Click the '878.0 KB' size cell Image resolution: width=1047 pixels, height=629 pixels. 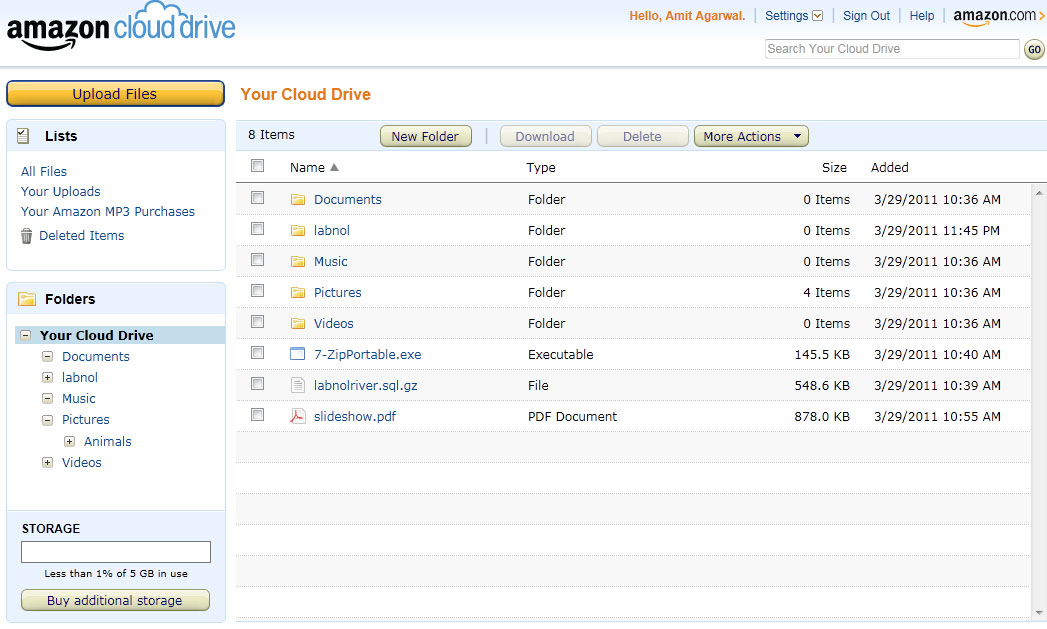822,417
